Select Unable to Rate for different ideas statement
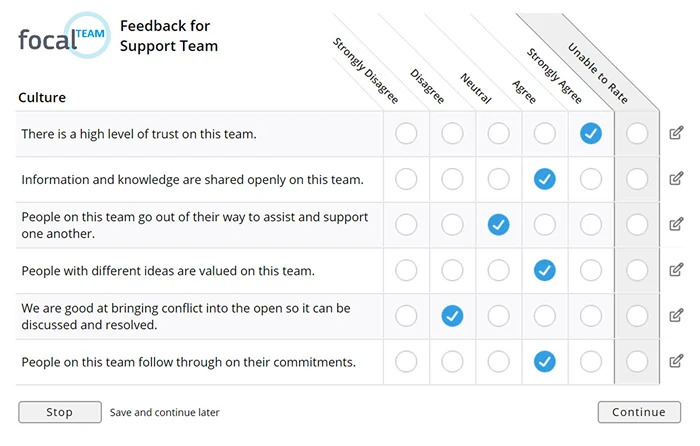The image size is (700, 446). click(637, 270)
